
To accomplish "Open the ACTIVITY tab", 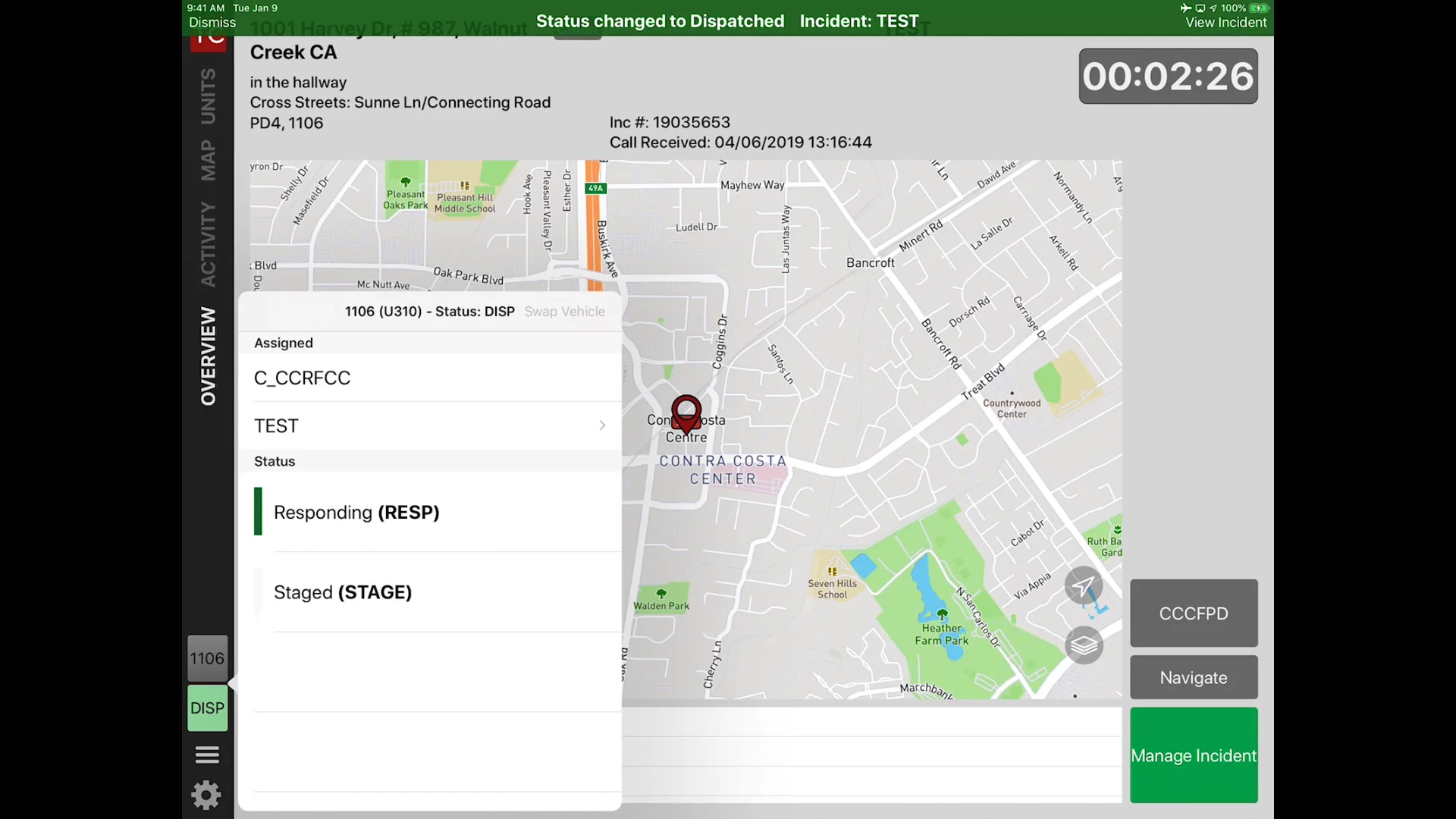I will [208, 244].
